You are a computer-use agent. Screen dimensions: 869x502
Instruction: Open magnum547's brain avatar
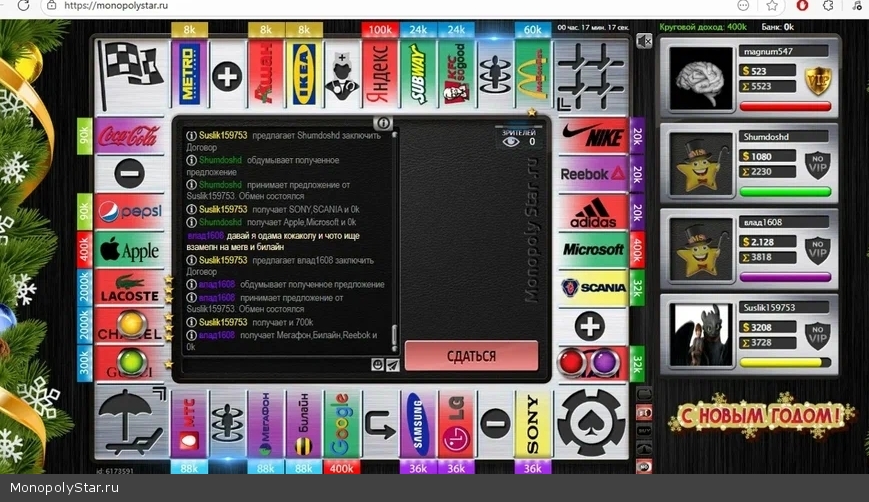[x=701, y=78]
